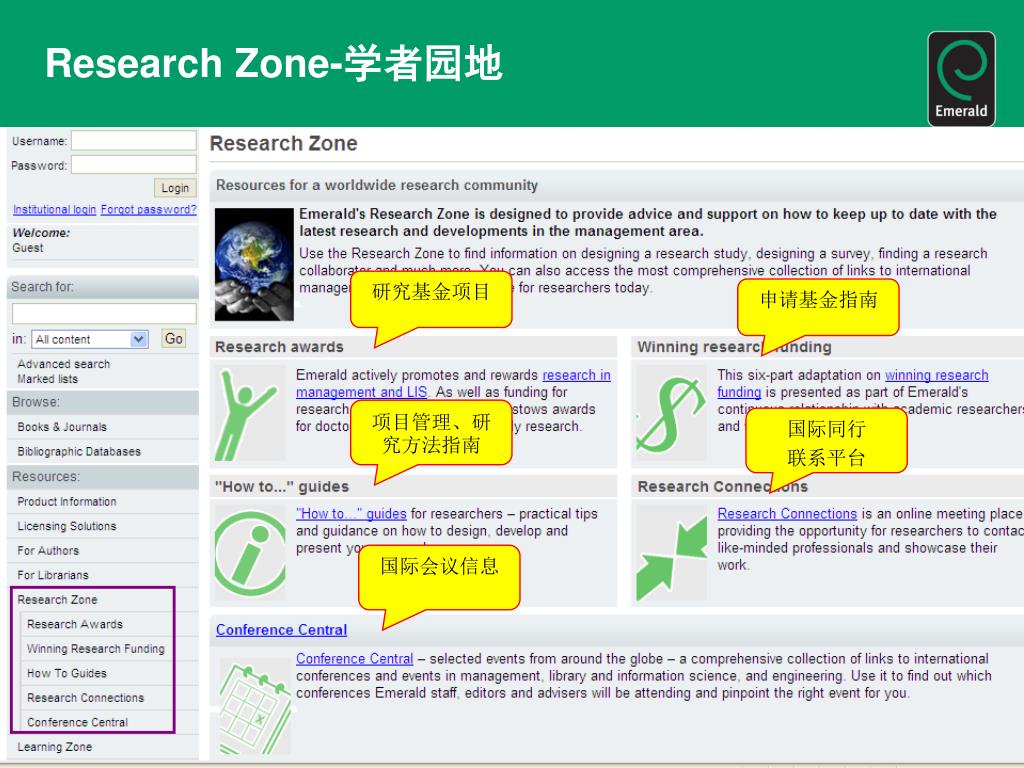The image size is (1024, 768).
Task: Select Winning Research Funding sidebar item
Action: (96, 649)
